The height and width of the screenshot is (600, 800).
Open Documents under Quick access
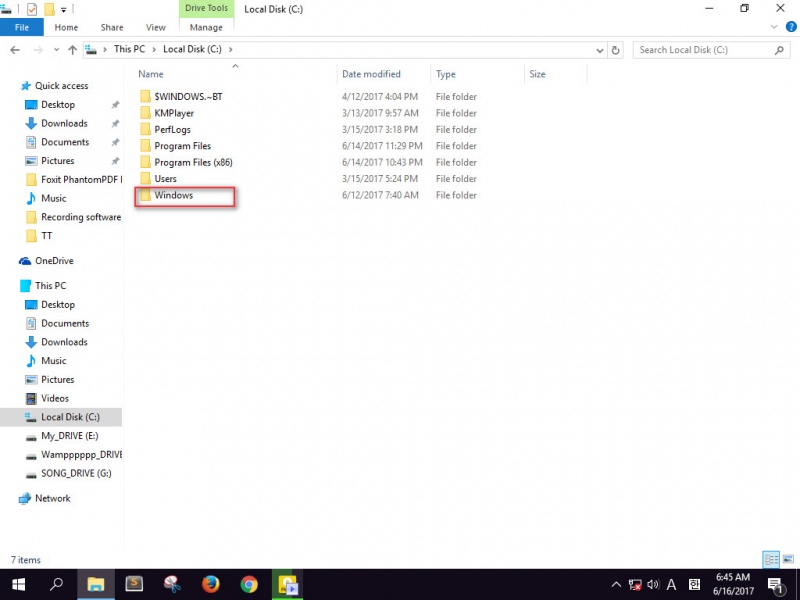coord(65,142)
